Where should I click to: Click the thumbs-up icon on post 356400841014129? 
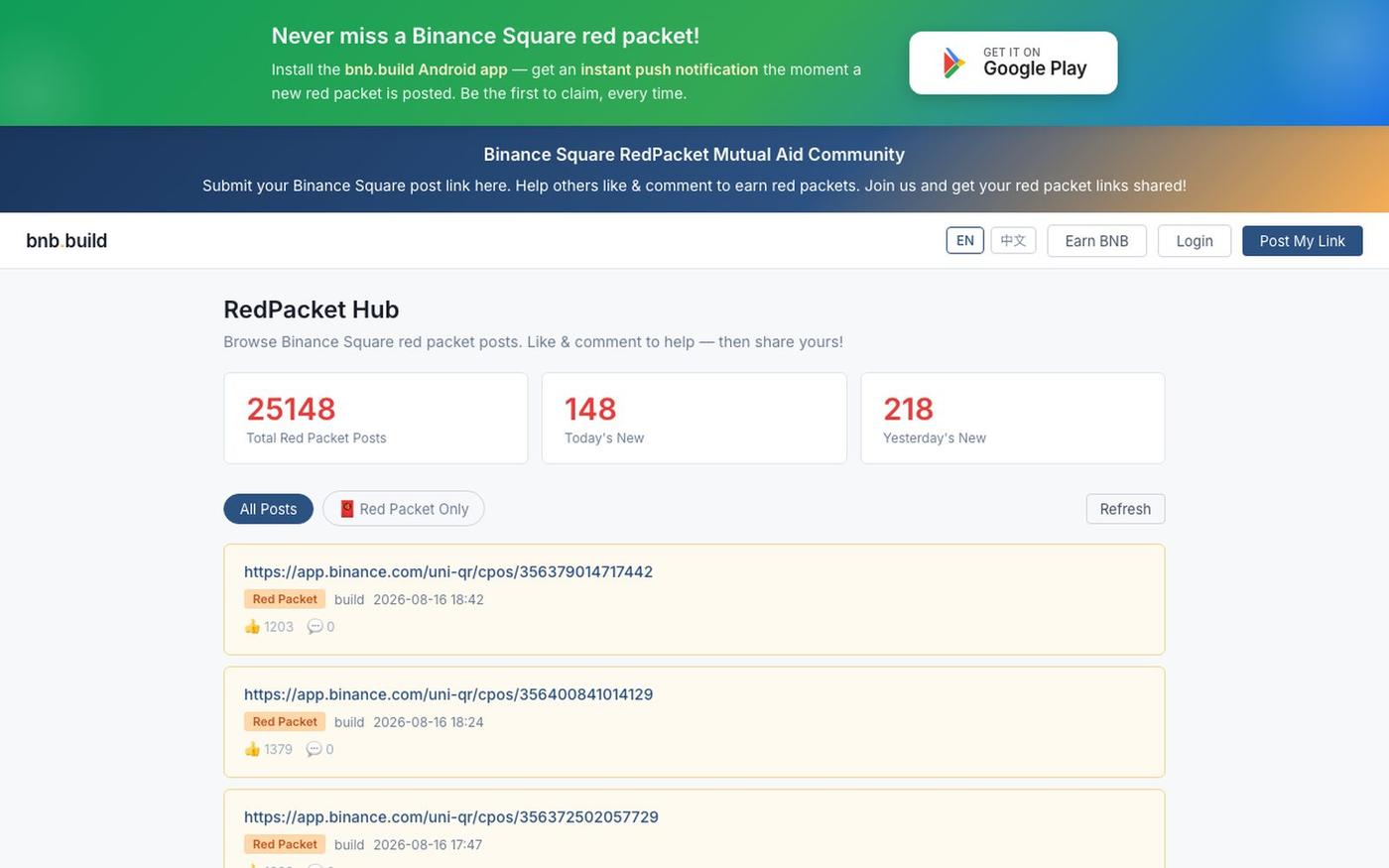tap(252, 750)
